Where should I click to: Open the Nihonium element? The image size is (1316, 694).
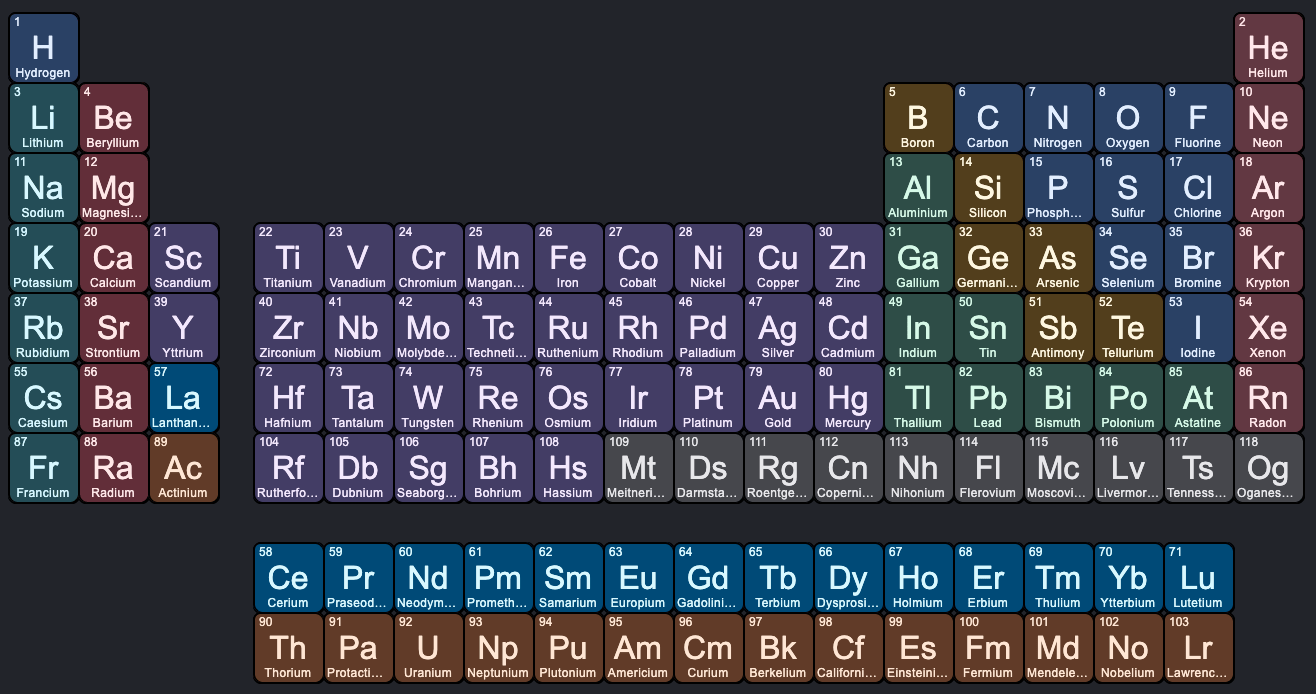pyautogui.click(x=918, y=468)
